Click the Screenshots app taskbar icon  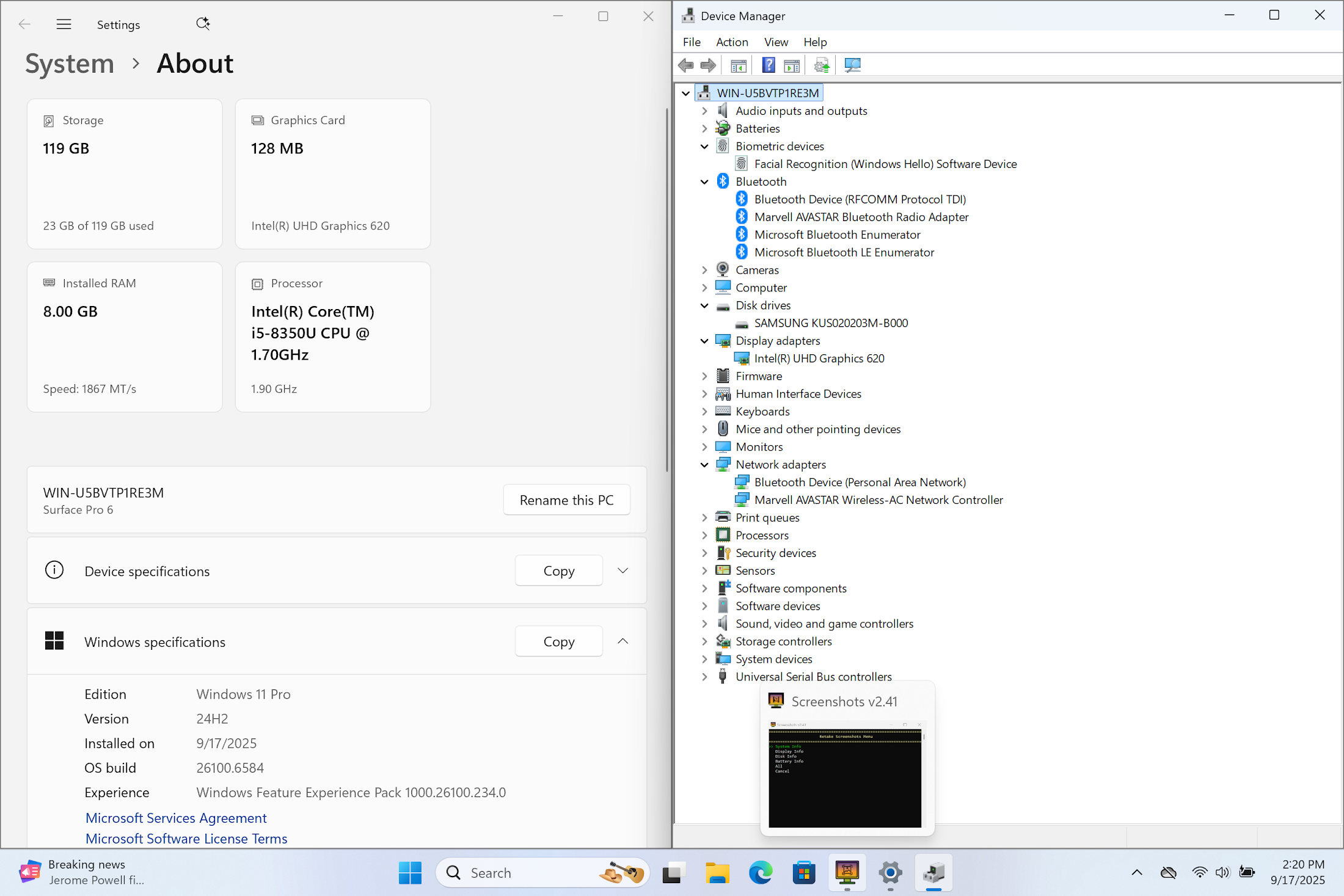click(x=847, y=873)
